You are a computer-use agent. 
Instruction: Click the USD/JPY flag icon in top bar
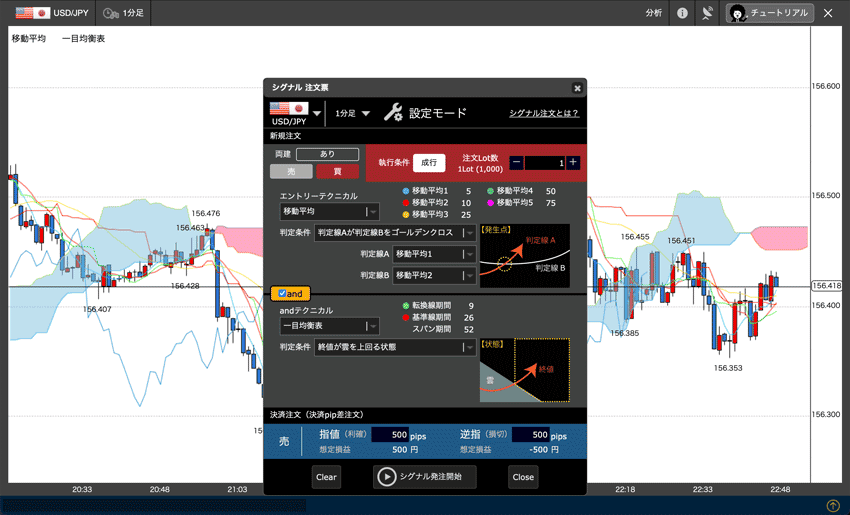[27, 14]
